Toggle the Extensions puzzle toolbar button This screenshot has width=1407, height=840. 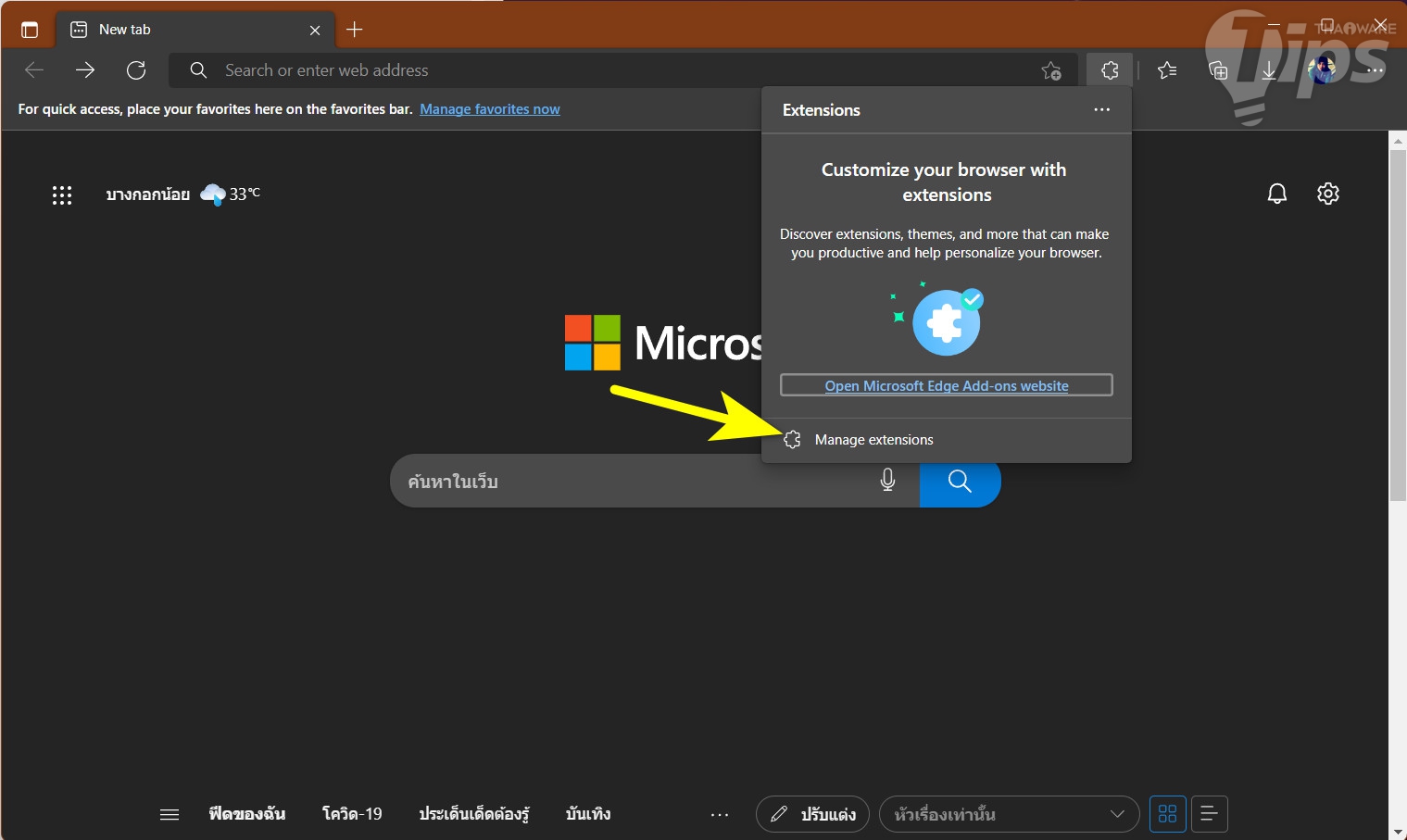tap(1110, 69)
